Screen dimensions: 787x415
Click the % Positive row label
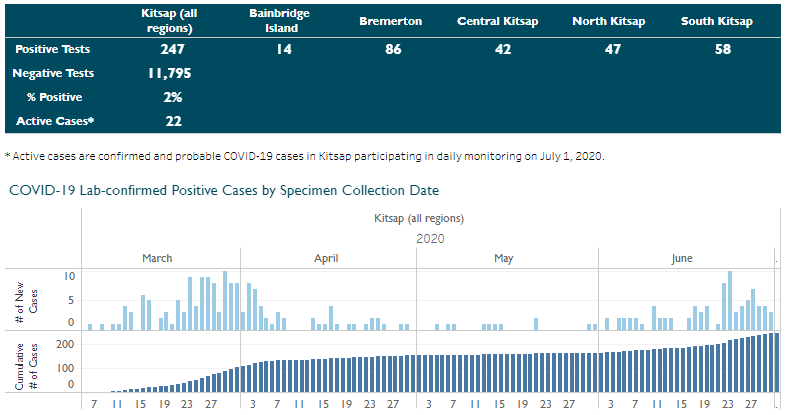[55, 97]
